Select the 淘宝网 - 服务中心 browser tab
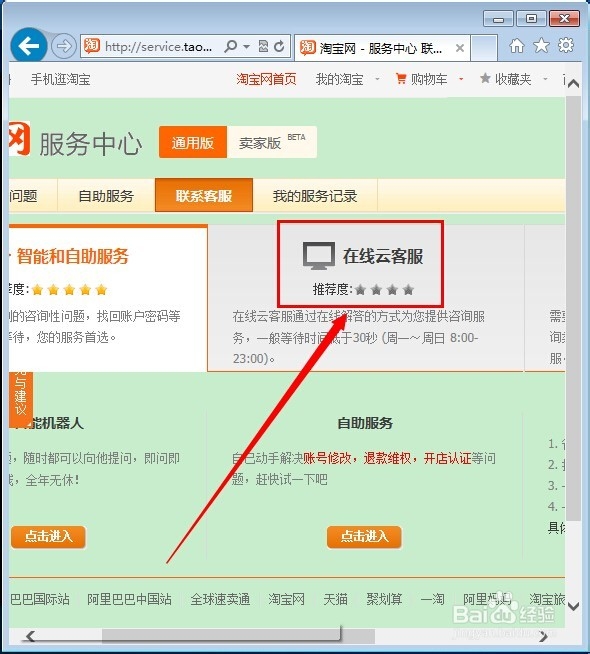Image resolution: width=590 pixels, height=654 pixels. pyautogui.click(x=382, y=48)
